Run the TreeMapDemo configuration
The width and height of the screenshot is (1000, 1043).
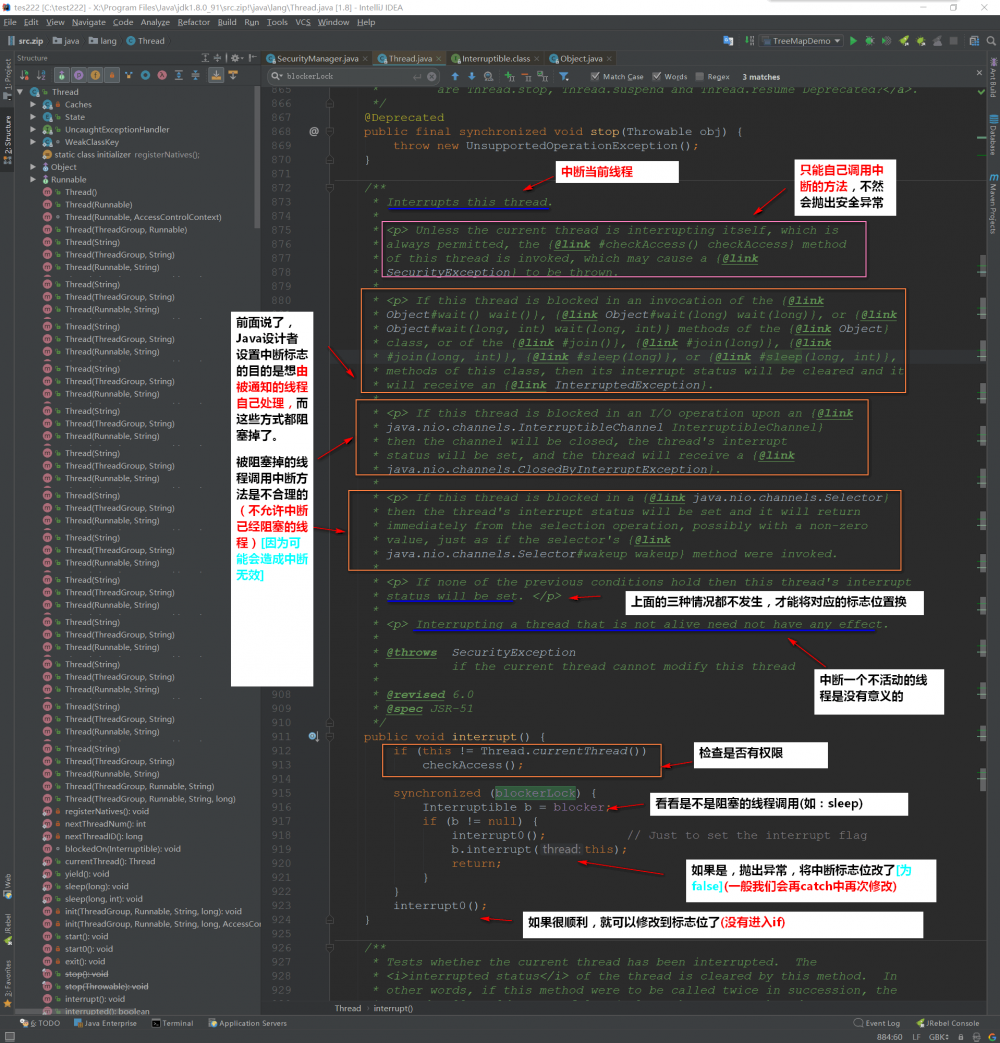tap(853, 41)
